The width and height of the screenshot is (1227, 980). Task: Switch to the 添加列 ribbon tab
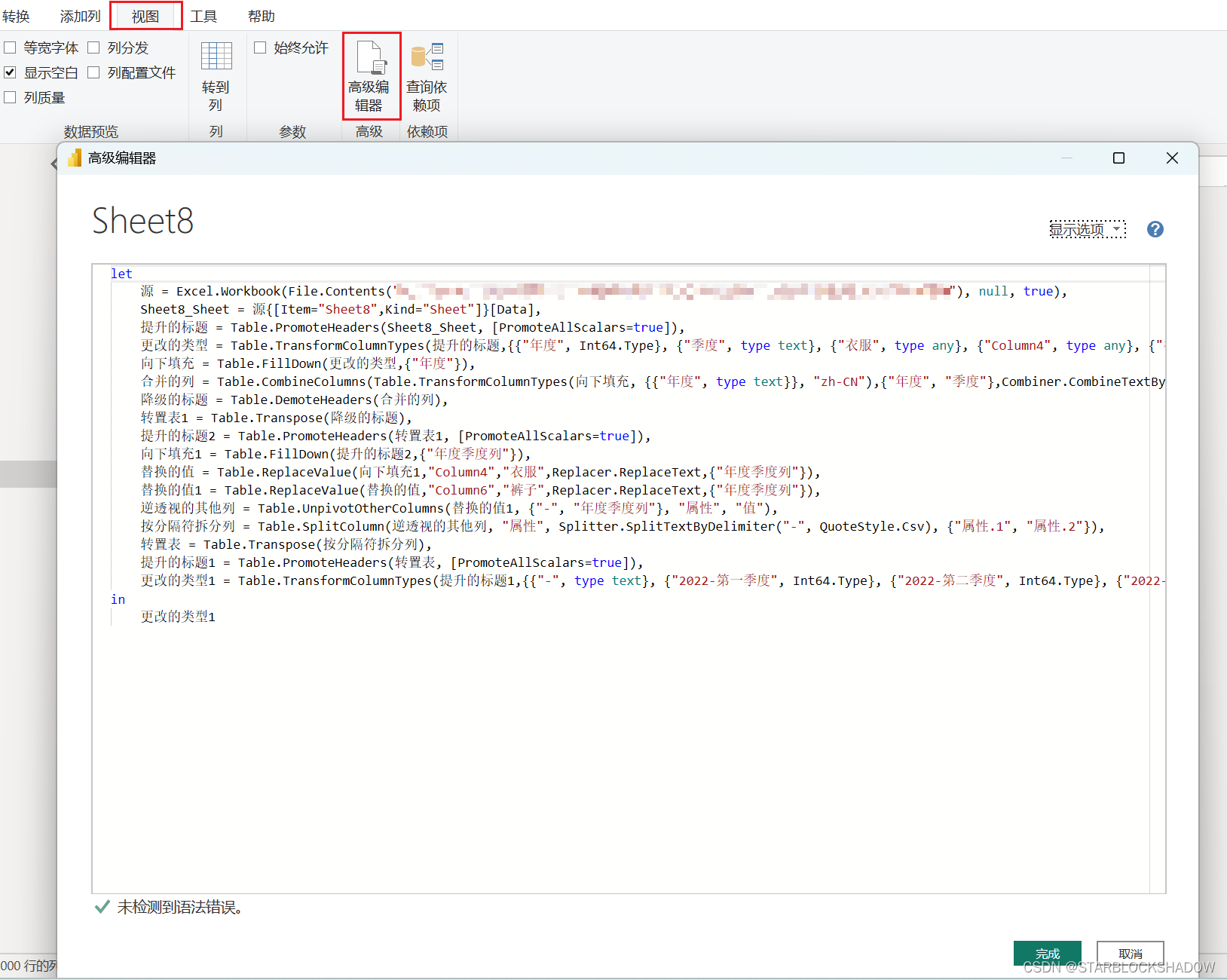(80, 16)
